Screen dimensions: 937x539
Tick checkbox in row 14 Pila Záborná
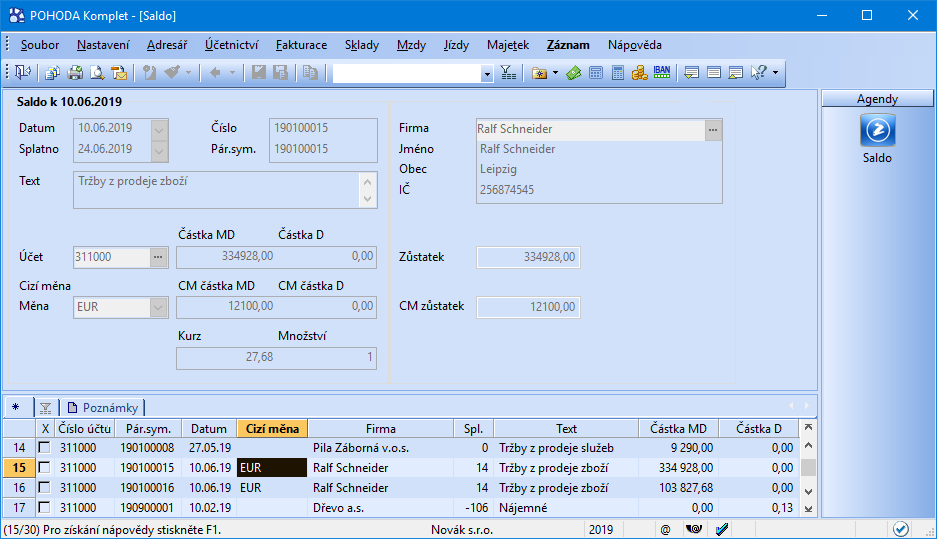pyautogui.click(x=44, y=448)
